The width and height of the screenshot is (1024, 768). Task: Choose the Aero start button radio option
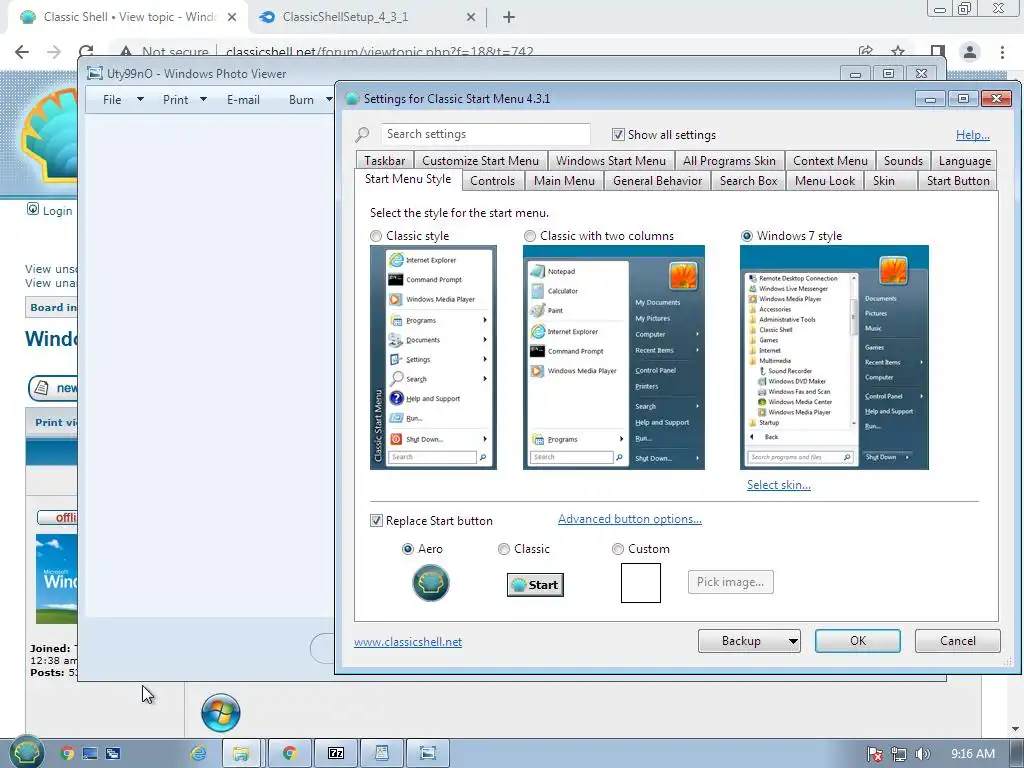[x=408, y=549]
